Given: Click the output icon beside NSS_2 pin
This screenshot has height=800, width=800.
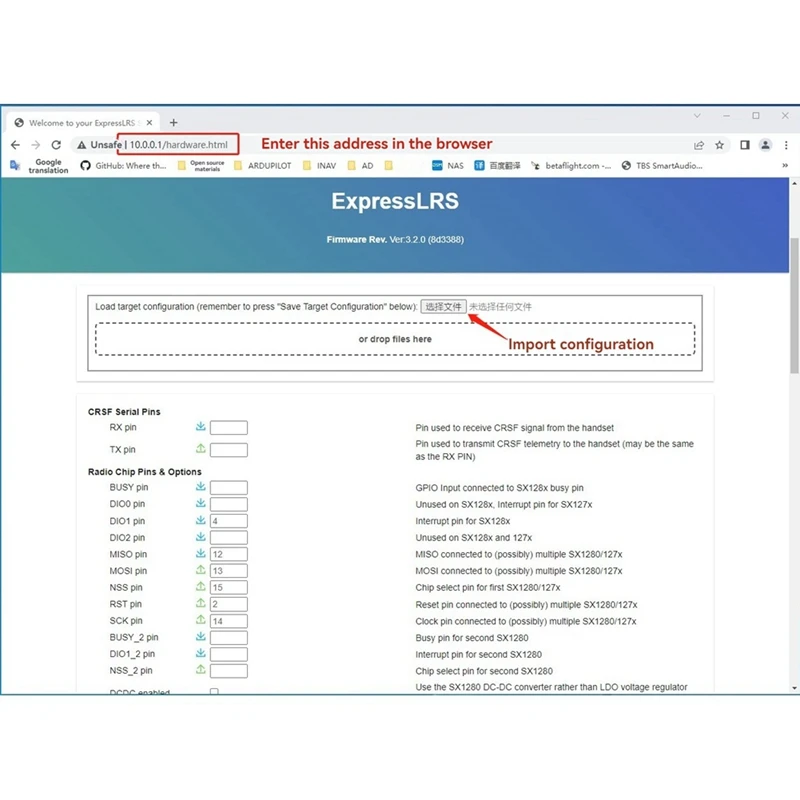Looking at the screenshot, I should (201, 669).
